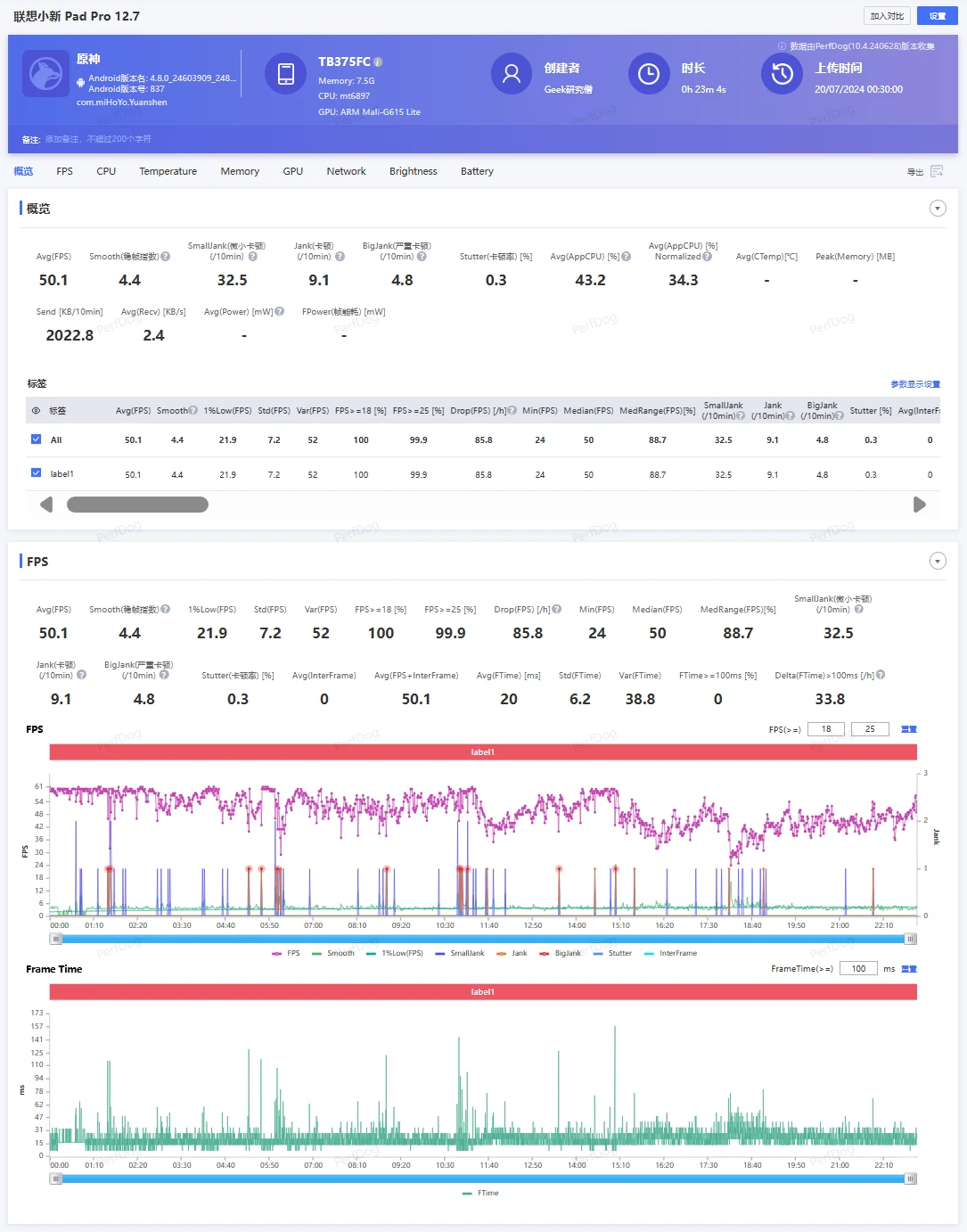Viewport: 967px width, 1232px height.
Task: Collapse the FPS section with chevron
Action: pyautogui.click(x=938, y=562)
